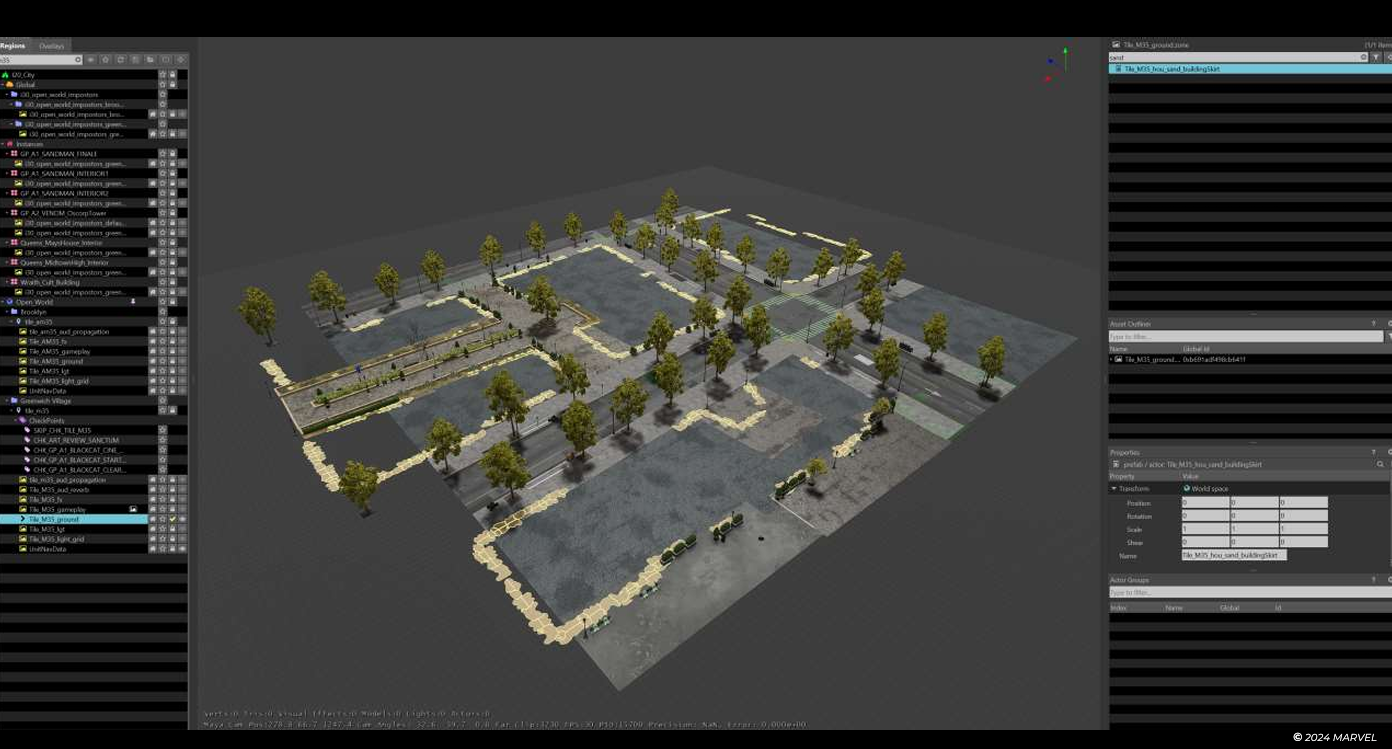Click the Brooklyn folder icon
Image resolution: width=1392 pixels, height=749 pixels.
click(14, 312)
